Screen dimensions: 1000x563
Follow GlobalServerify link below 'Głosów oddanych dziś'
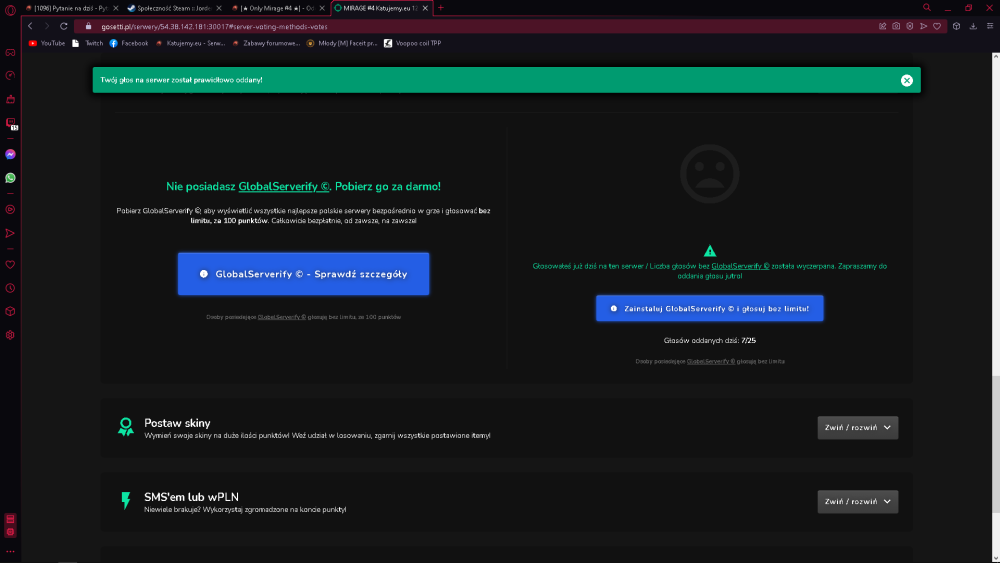point(711,362)
